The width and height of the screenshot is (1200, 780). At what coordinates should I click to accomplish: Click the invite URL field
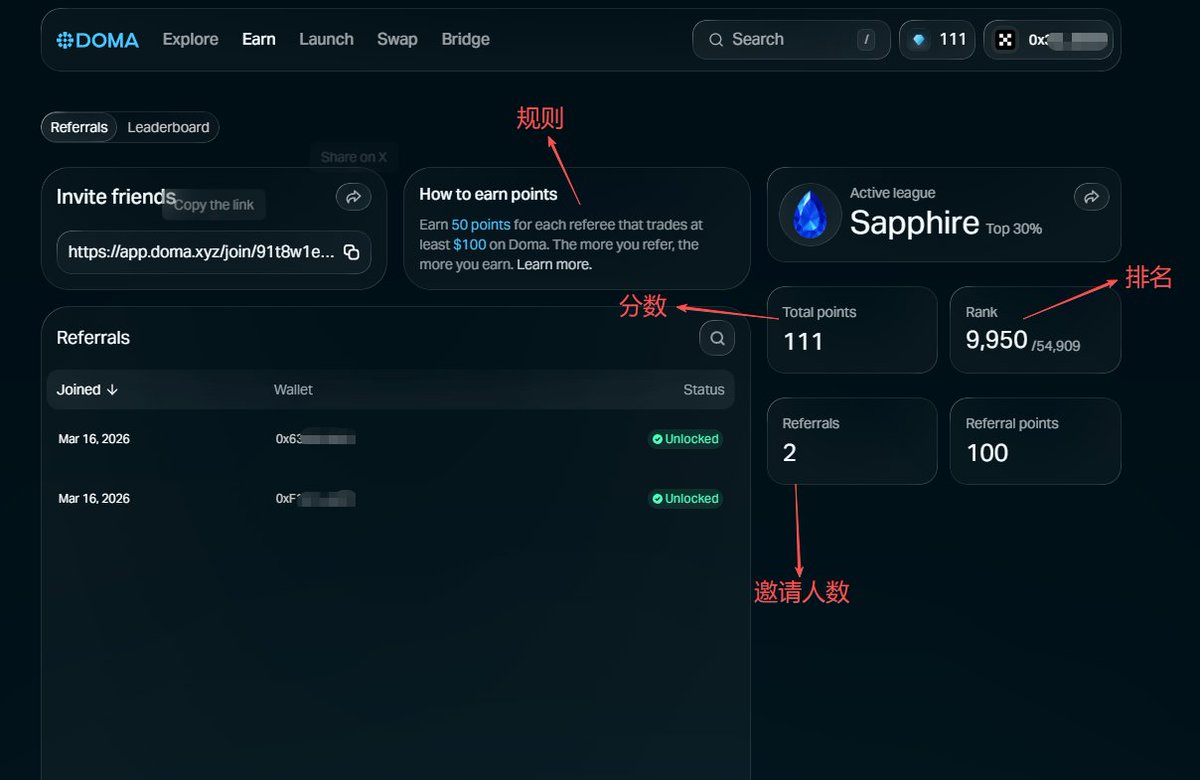214,252
